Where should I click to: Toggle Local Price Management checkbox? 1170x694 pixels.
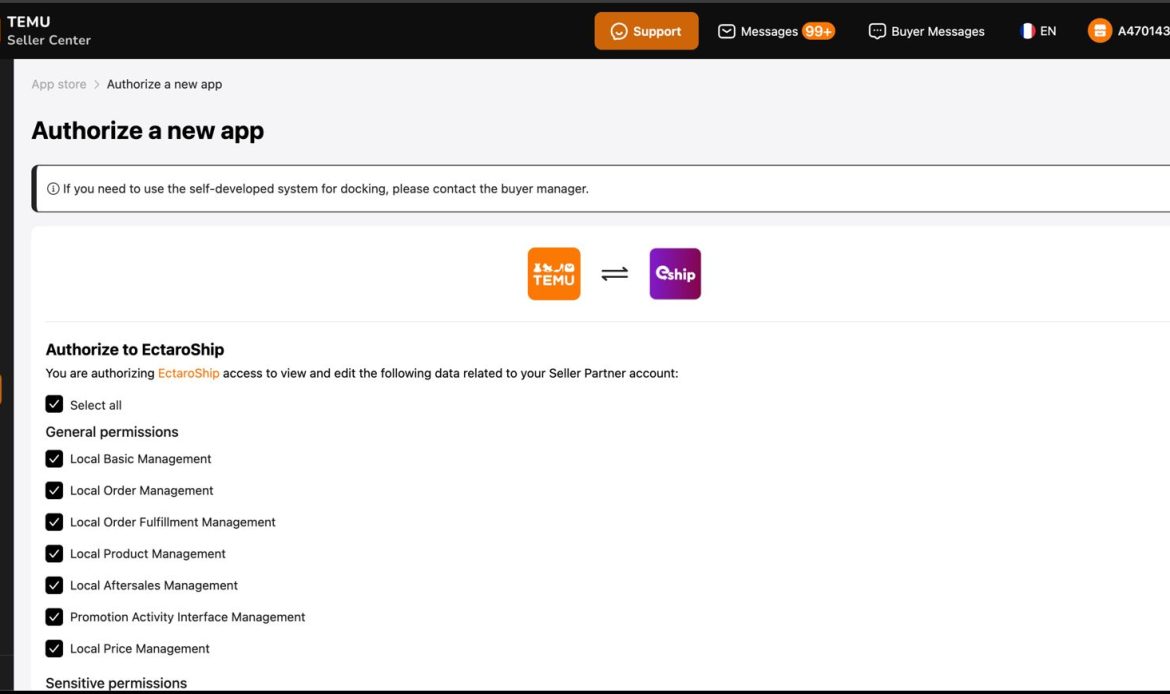click(x=54, y=649)
